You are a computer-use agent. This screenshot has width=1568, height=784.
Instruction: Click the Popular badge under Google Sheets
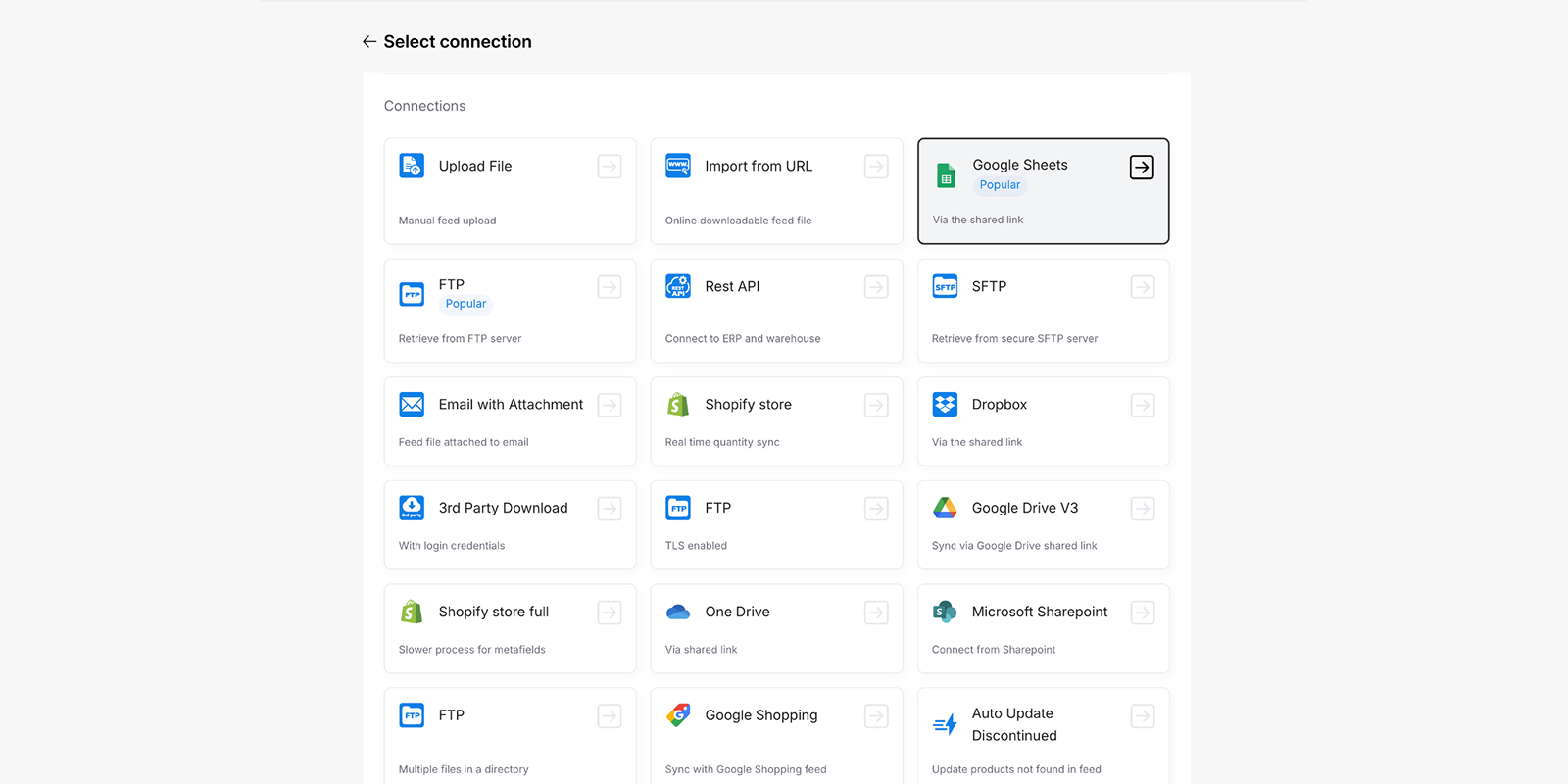[1000, 185]
